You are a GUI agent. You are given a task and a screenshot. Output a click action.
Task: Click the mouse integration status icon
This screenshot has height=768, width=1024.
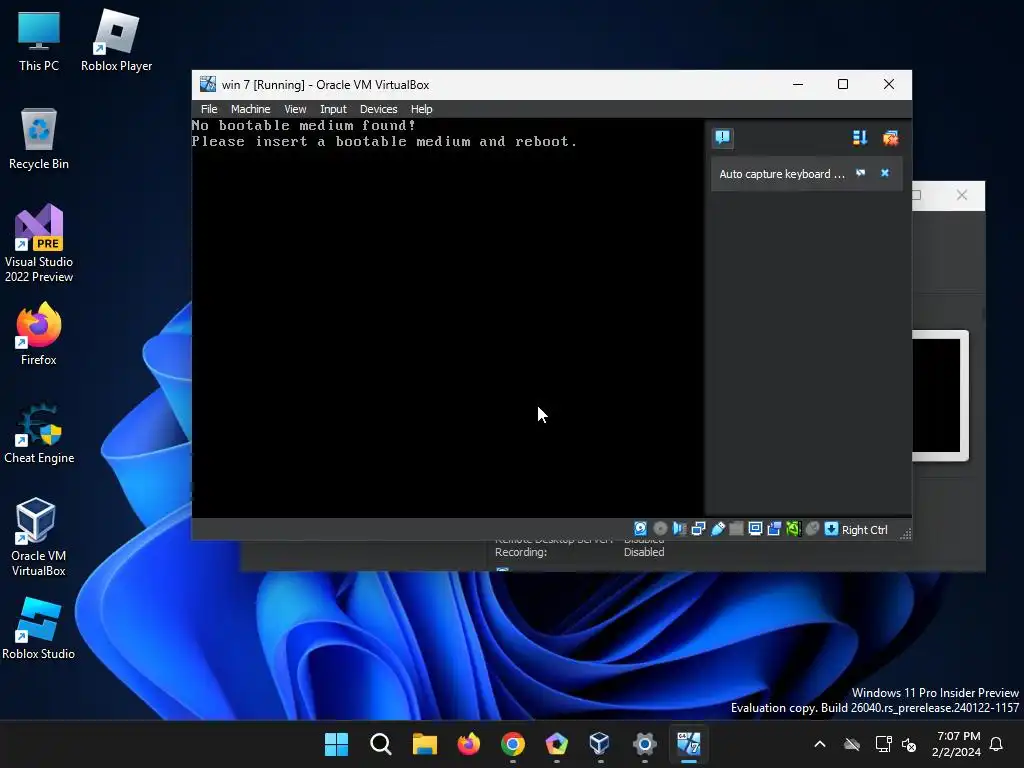tap(812, 528)
